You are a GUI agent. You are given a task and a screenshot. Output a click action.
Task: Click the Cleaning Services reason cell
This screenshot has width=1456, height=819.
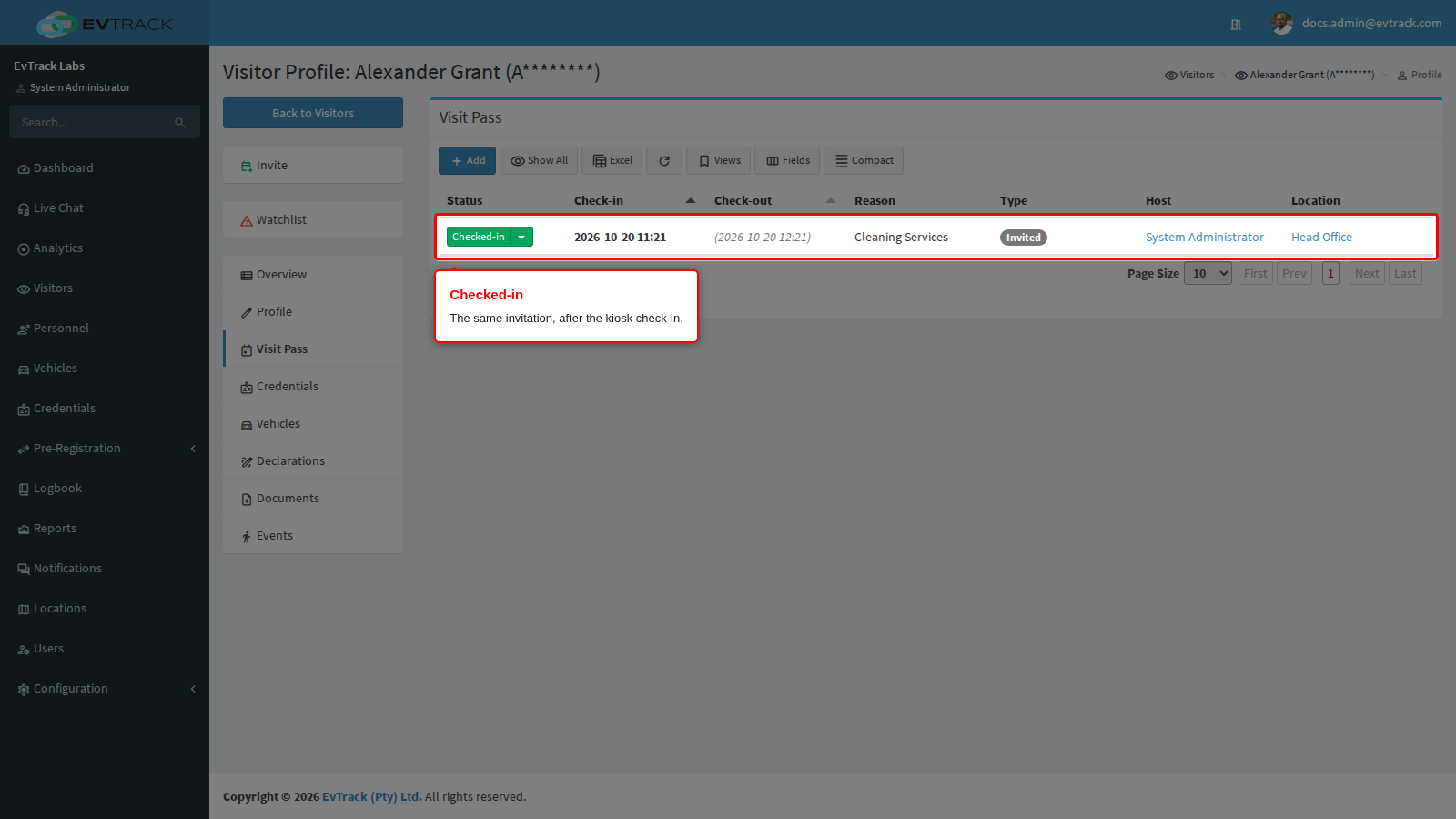coord(901,238)
